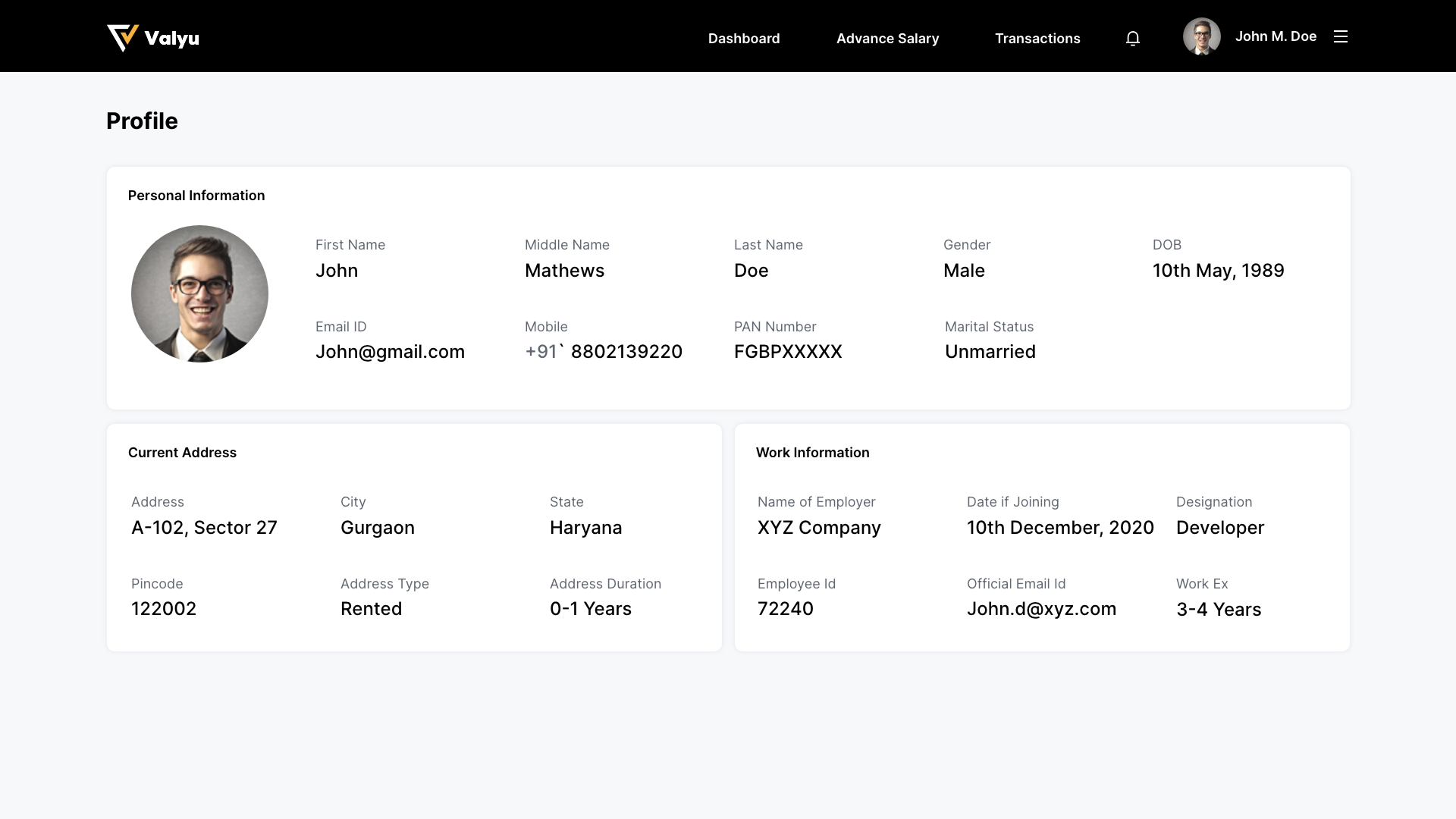Click the Valyu logo icon
Image resolution: width=1456 pixels, height=819 pixels.
click(x=123, y=37)
